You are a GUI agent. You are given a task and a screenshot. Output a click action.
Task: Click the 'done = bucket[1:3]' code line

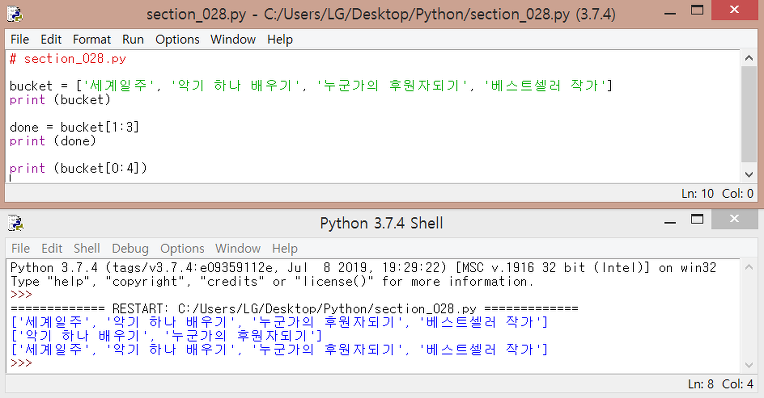point(75,128)
